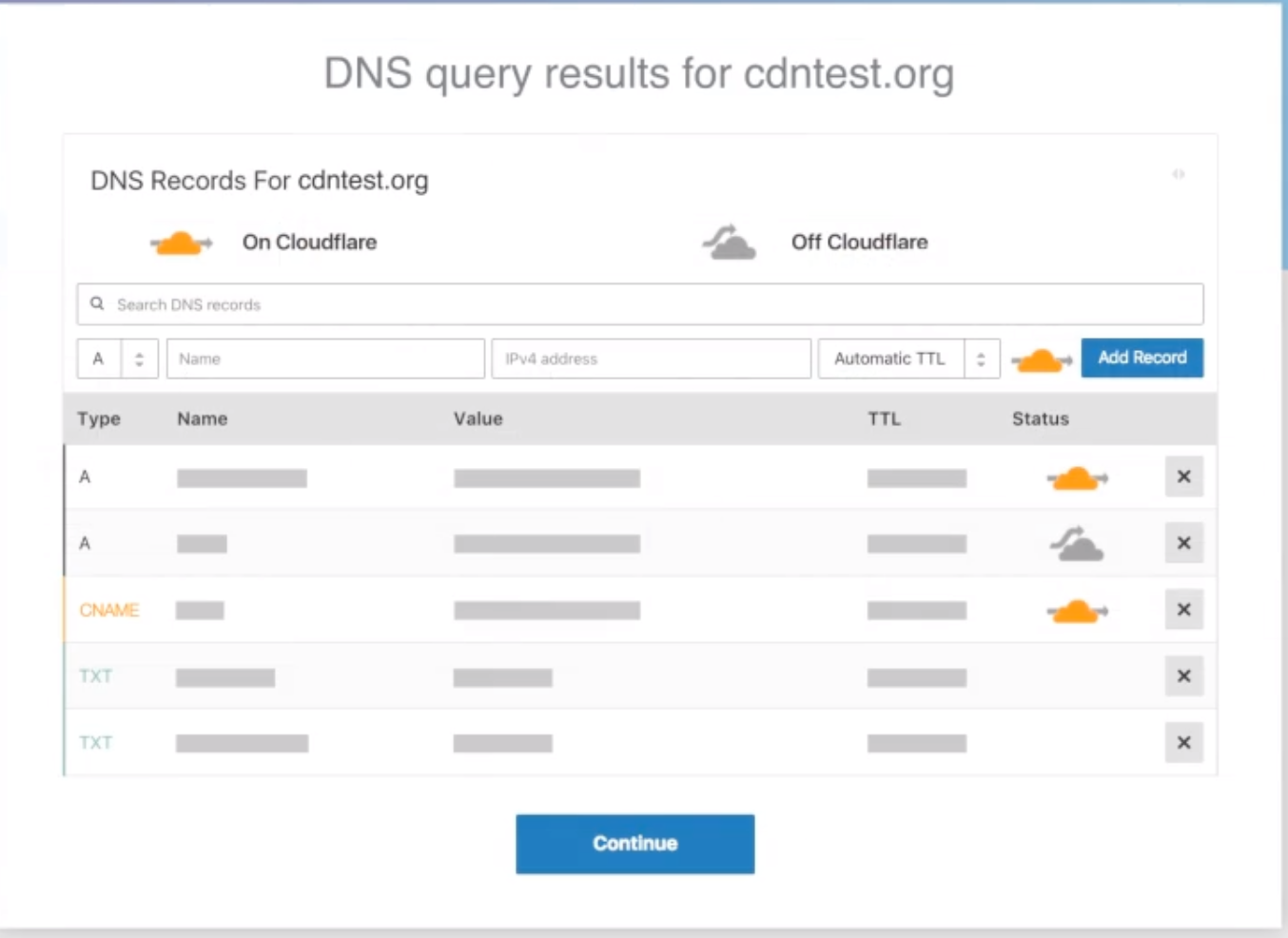Click the orange cloud beside Add Record
Screen dimensions: 1288x938
coord(1040,361)
